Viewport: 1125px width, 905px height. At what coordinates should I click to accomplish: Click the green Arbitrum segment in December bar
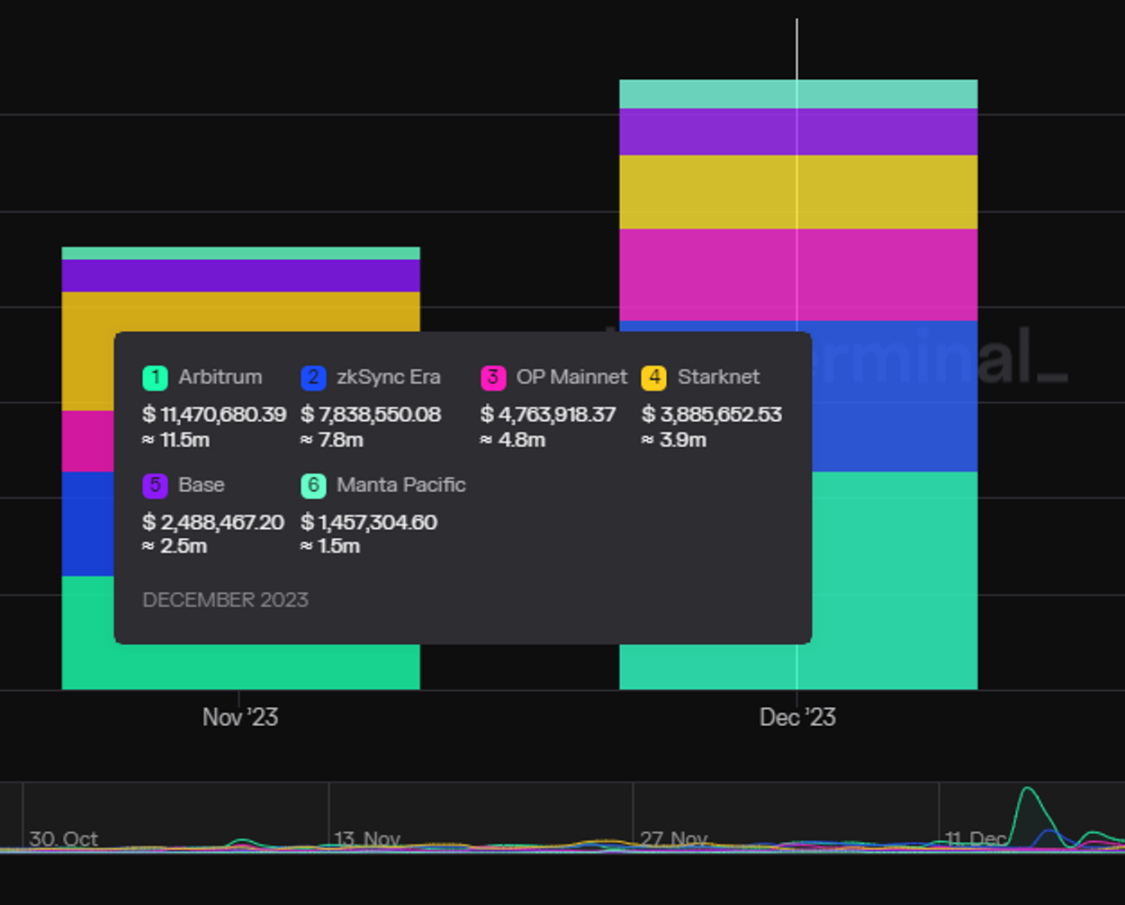click(x=895, y=581)
